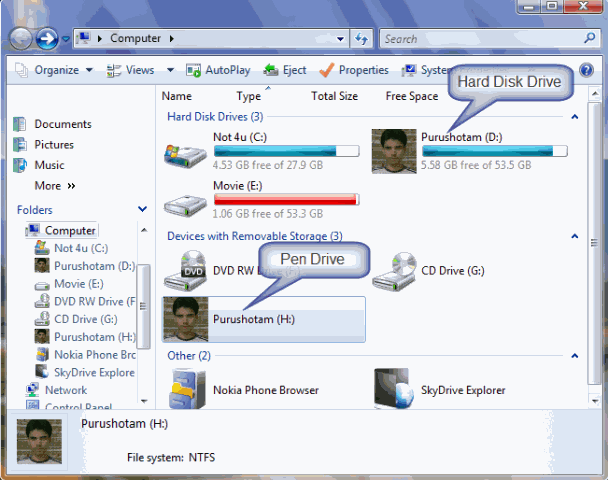Click More in favorite links

click(x=55, y=186)
